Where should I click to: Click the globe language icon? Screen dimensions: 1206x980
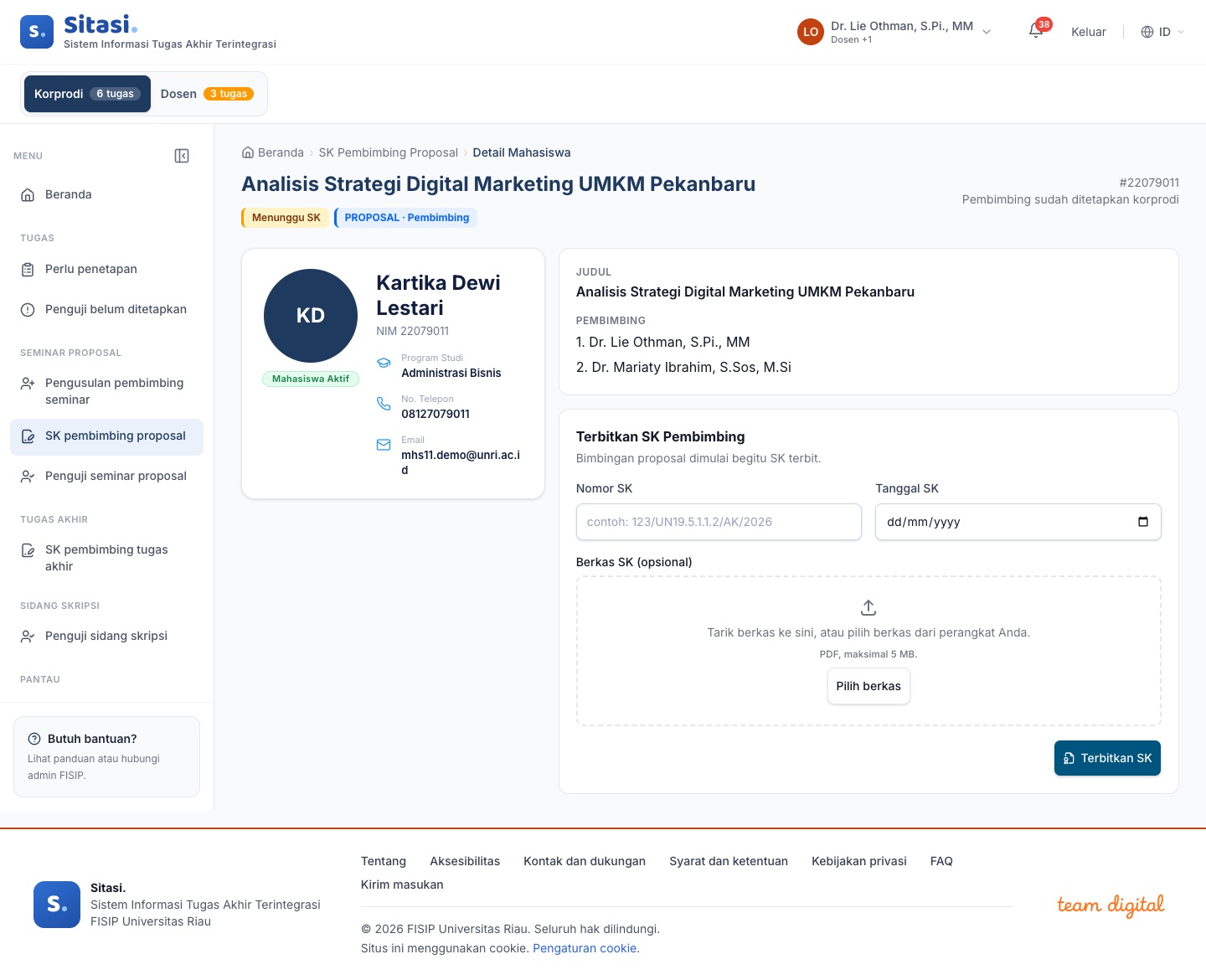1147,32
